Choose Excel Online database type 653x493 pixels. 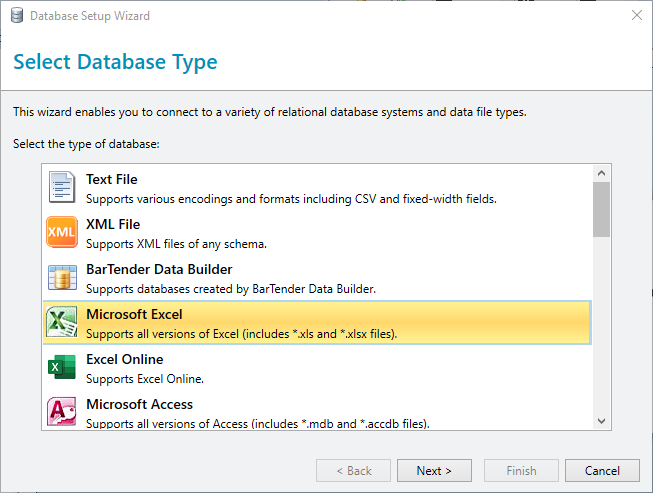(x=317, y=368)
